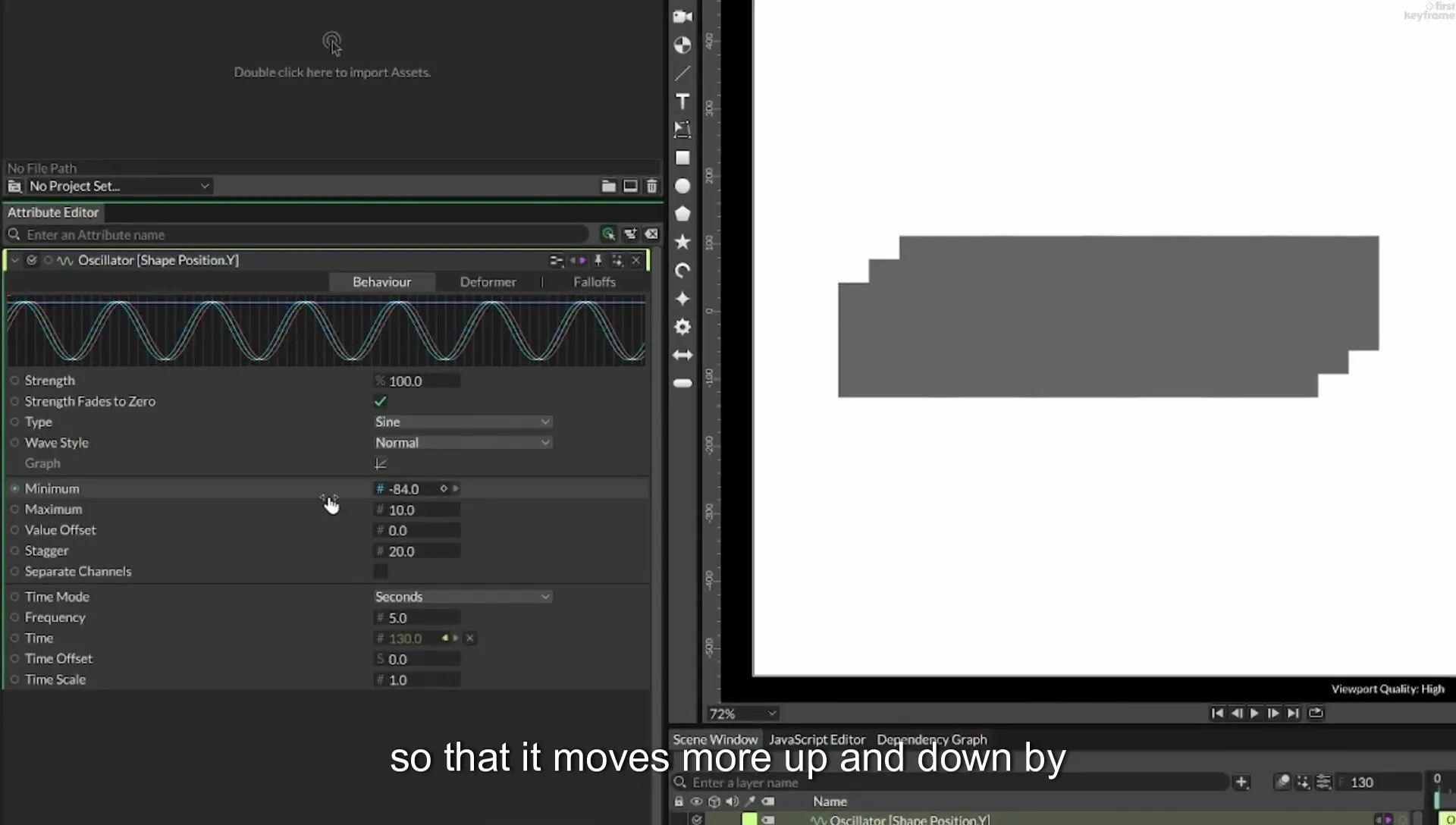Open the No Project Set dropdown
The width and height of the screenshot is (1456, 825).
[x=118, y=186]
